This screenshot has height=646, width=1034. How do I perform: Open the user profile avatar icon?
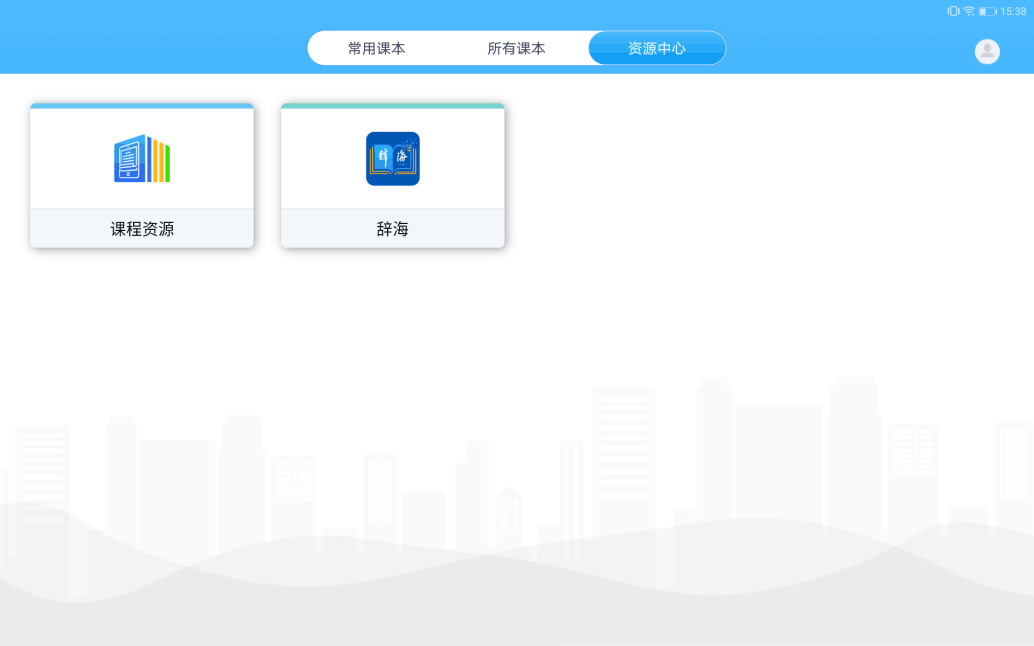click(x=987, y=51)
